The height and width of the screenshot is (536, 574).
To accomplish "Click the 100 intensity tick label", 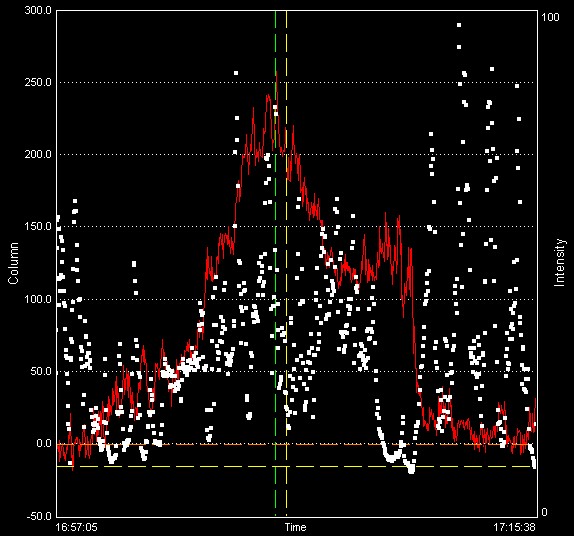I will click(550, 17).
